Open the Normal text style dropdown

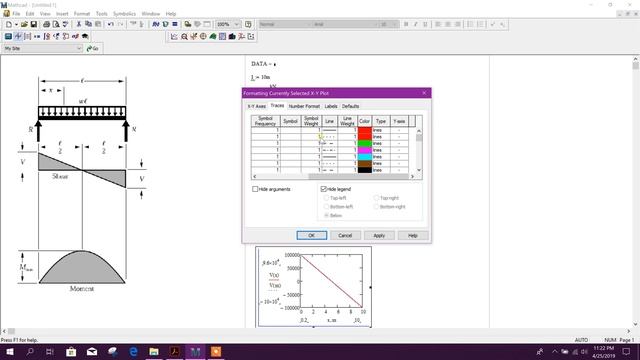309,24
